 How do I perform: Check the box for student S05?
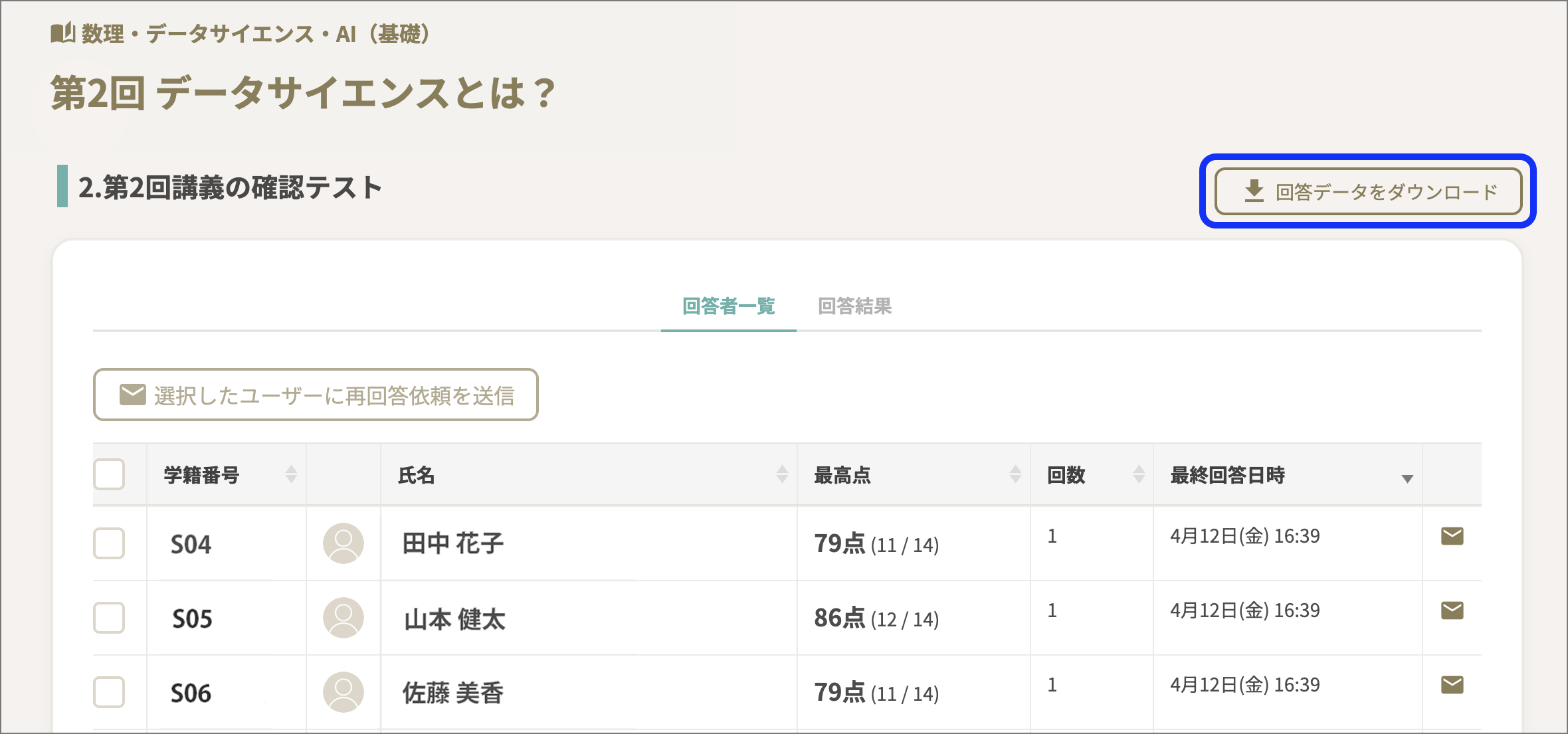click(x=109, y=618)
